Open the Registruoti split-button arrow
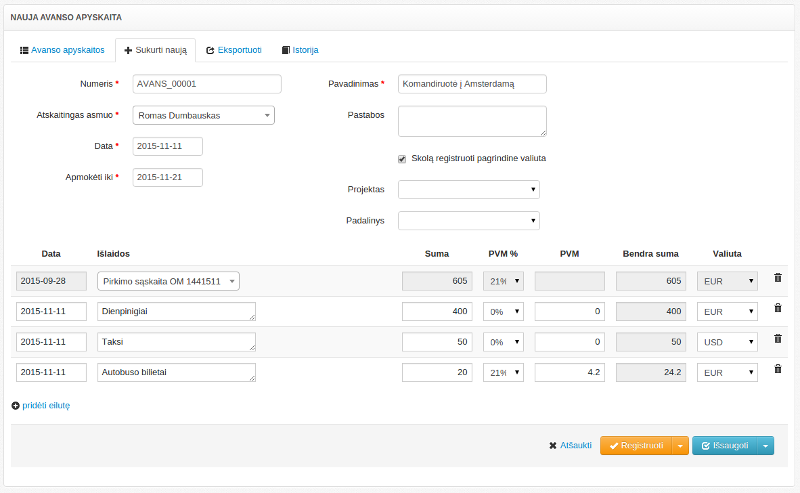The width and height of the screenshot is (800, 493). tap(681, 446)
